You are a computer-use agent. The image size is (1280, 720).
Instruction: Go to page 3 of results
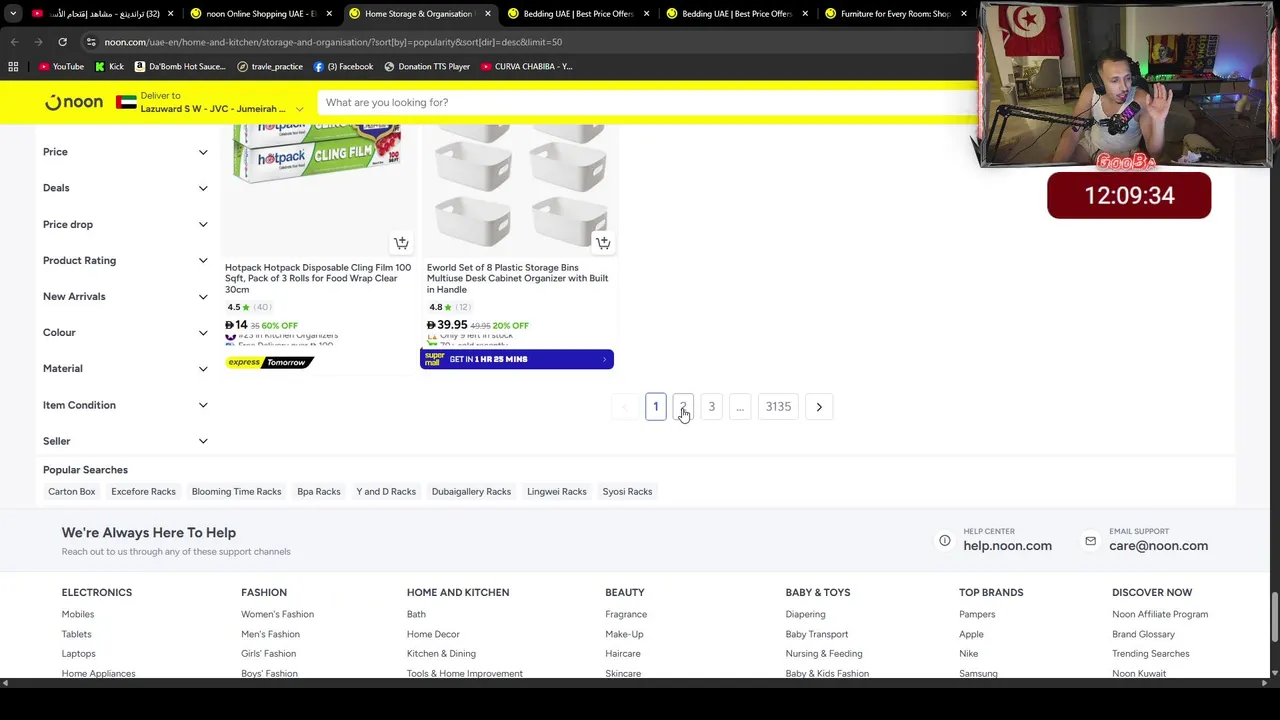(x=711, y=407)
